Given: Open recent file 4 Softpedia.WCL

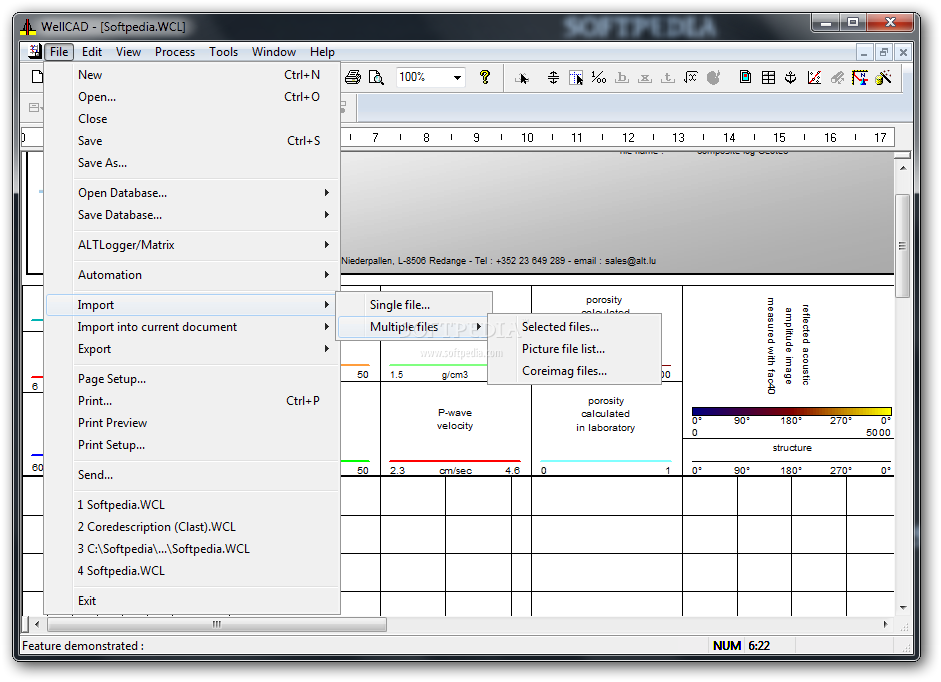Looking at the screenshot, I should click(193, 571).
